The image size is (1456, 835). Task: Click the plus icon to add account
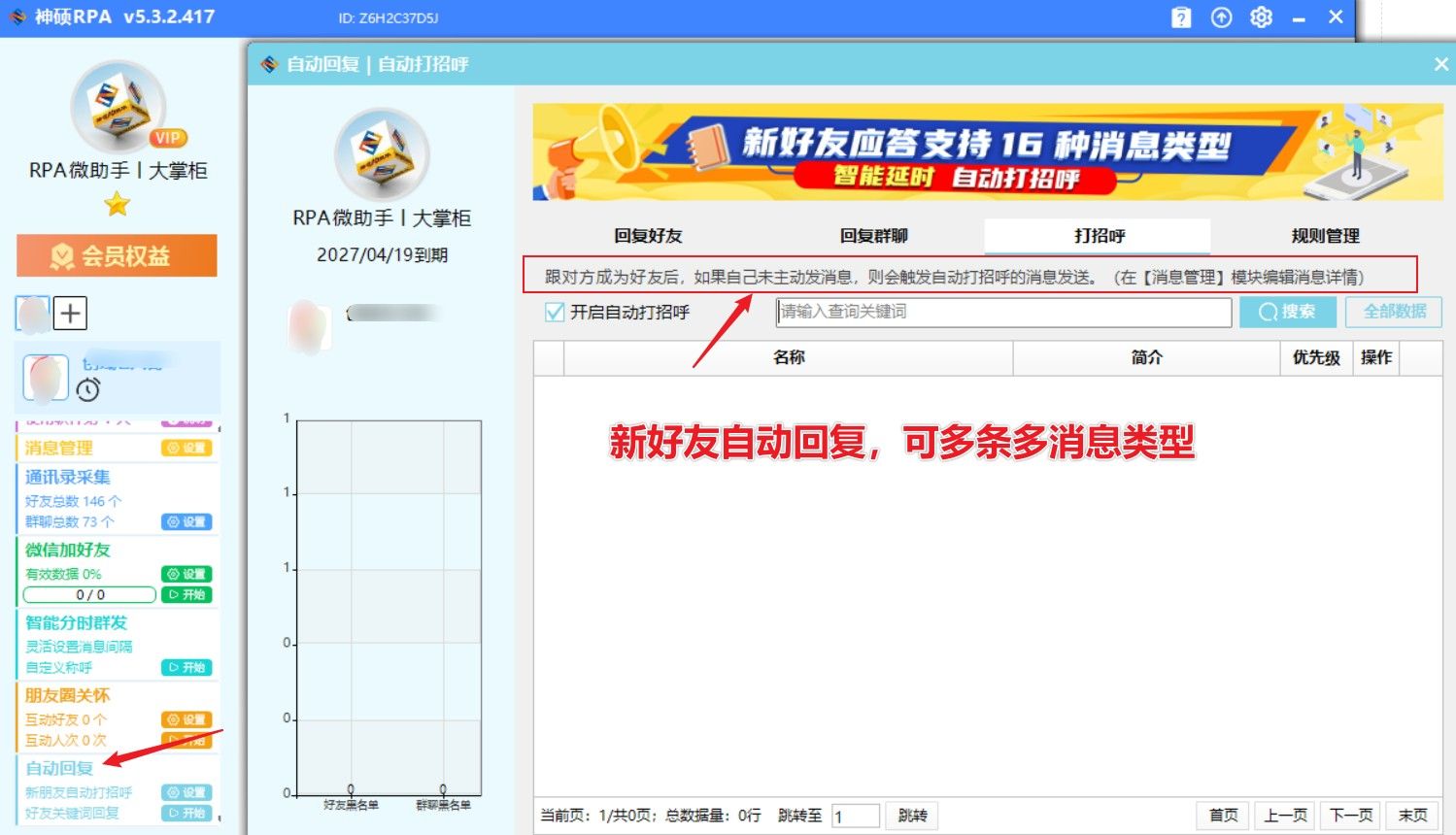(70, 314)
